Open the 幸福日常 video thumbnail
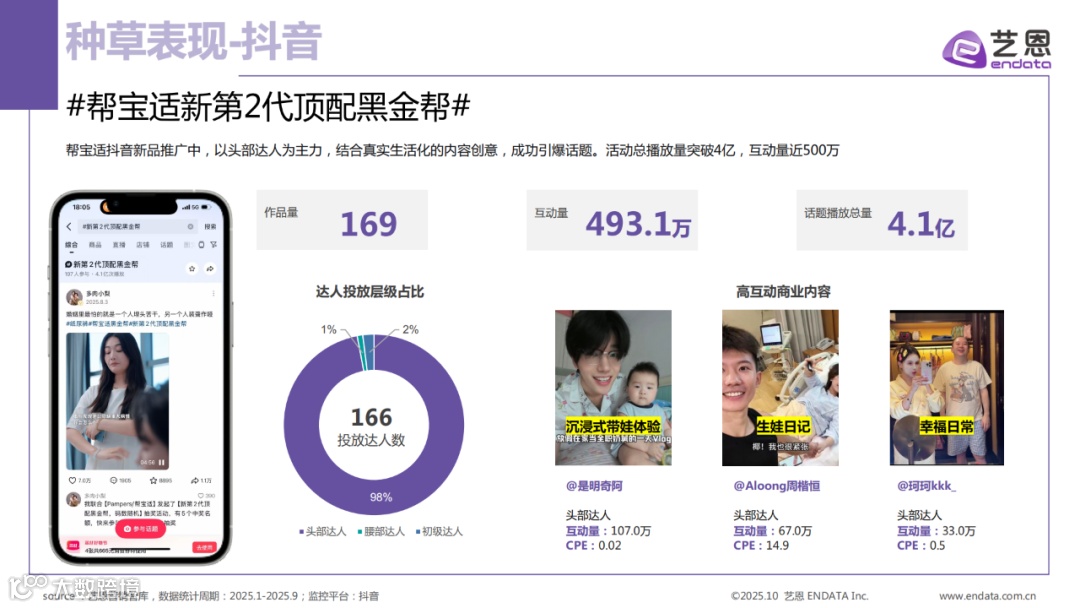 coord(946,388)
